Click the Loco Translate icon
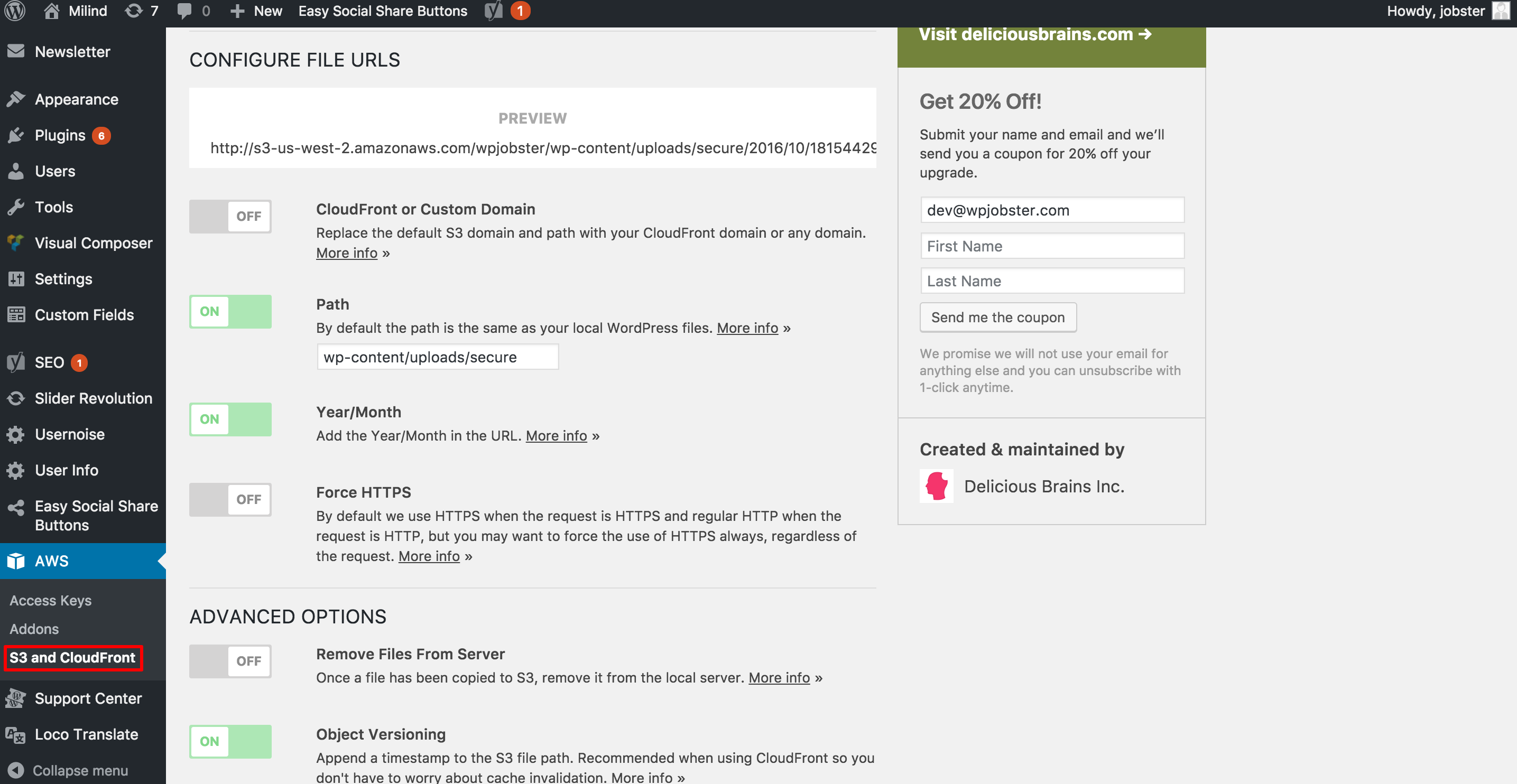The width and height of the screenshot is (1517, 784). click(16, 734)
